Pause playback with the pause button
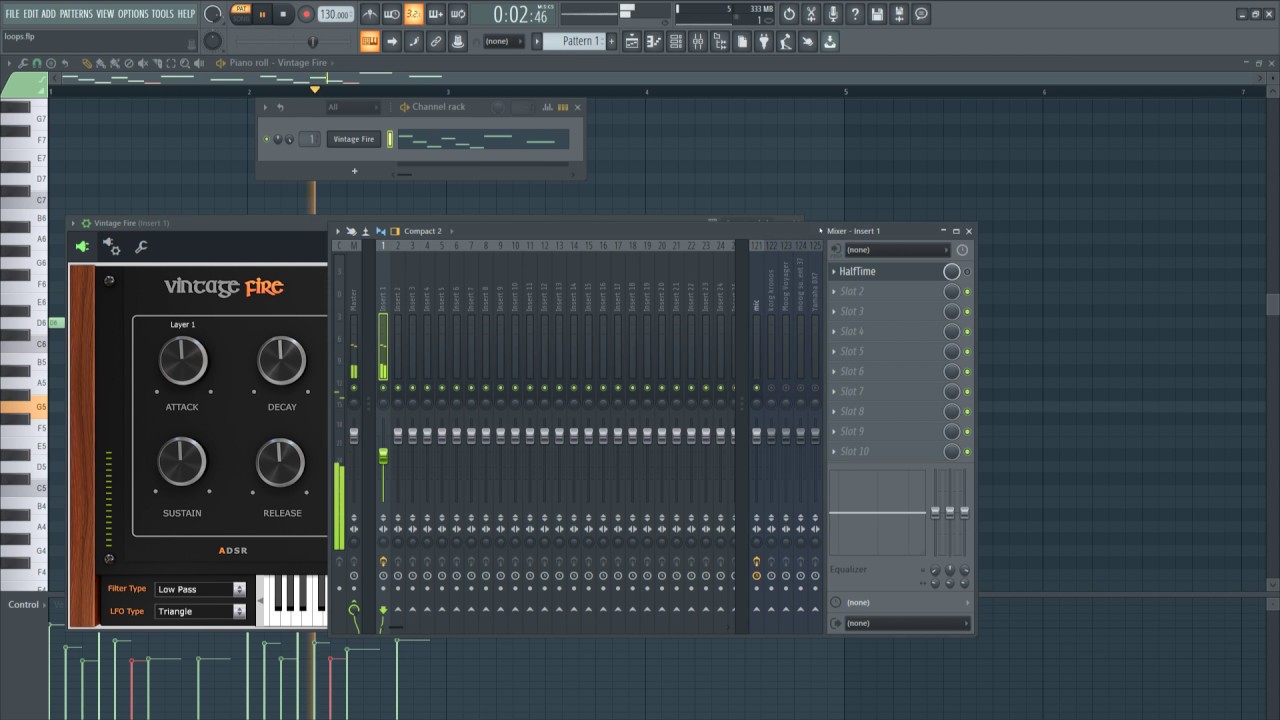Image resolution: width=1280 pixels, height=720 pixels. click(263, 14)
